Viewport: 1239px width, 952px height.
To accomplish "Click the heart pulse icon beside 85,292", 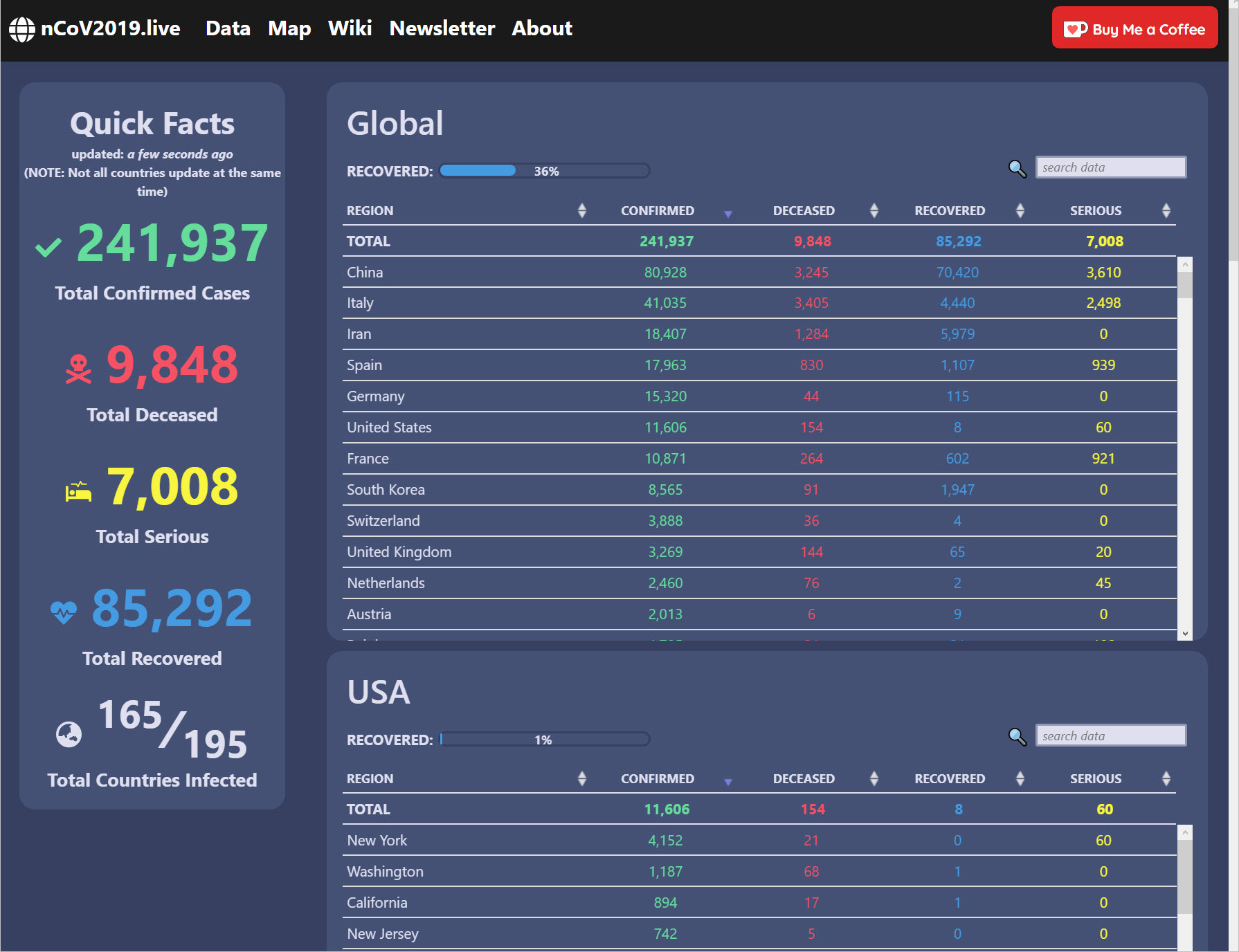I will (64, 612).
